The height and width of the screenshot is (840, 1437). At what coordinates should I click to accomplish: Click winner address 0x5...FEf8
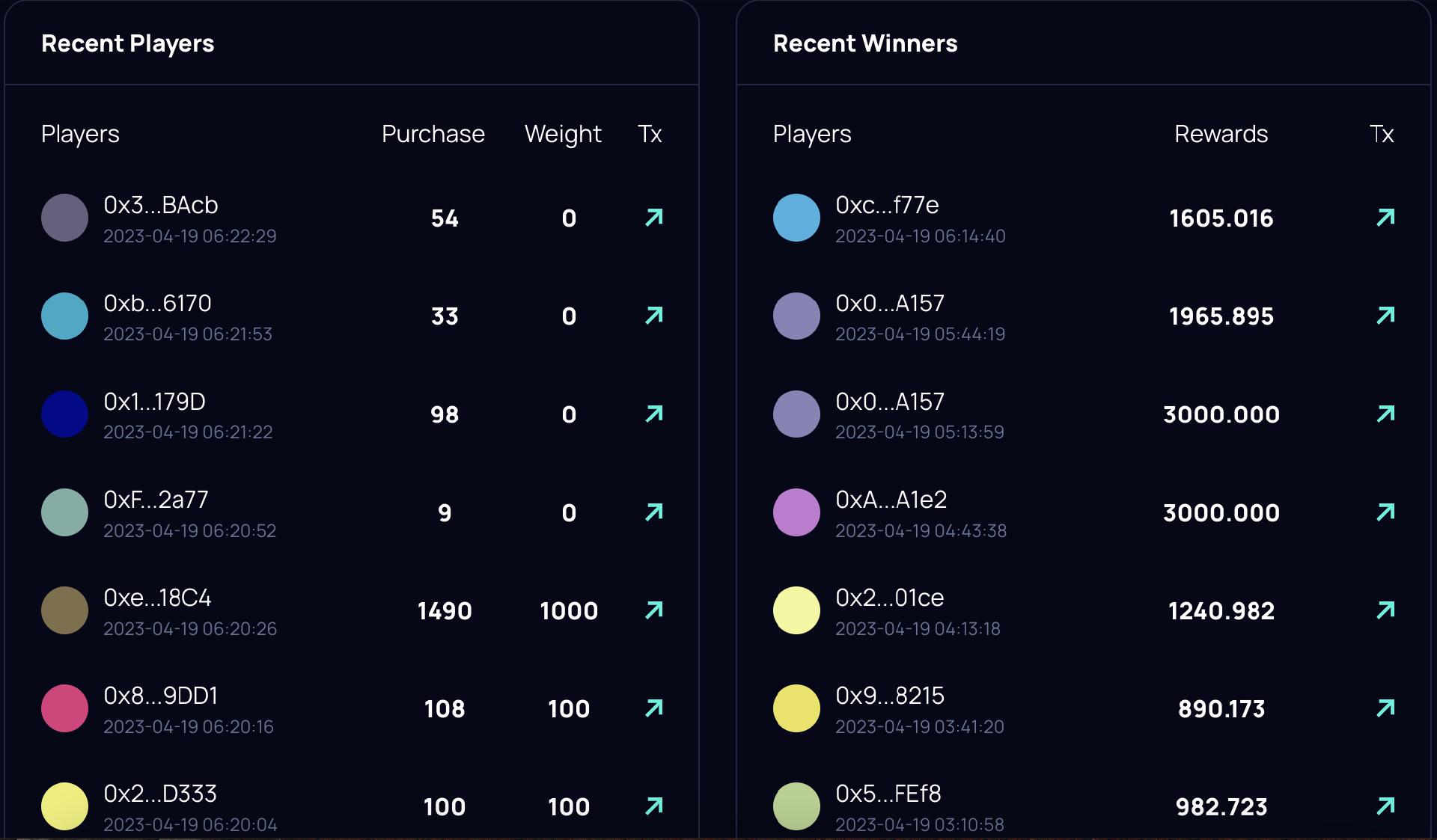(x=888, y=794)
